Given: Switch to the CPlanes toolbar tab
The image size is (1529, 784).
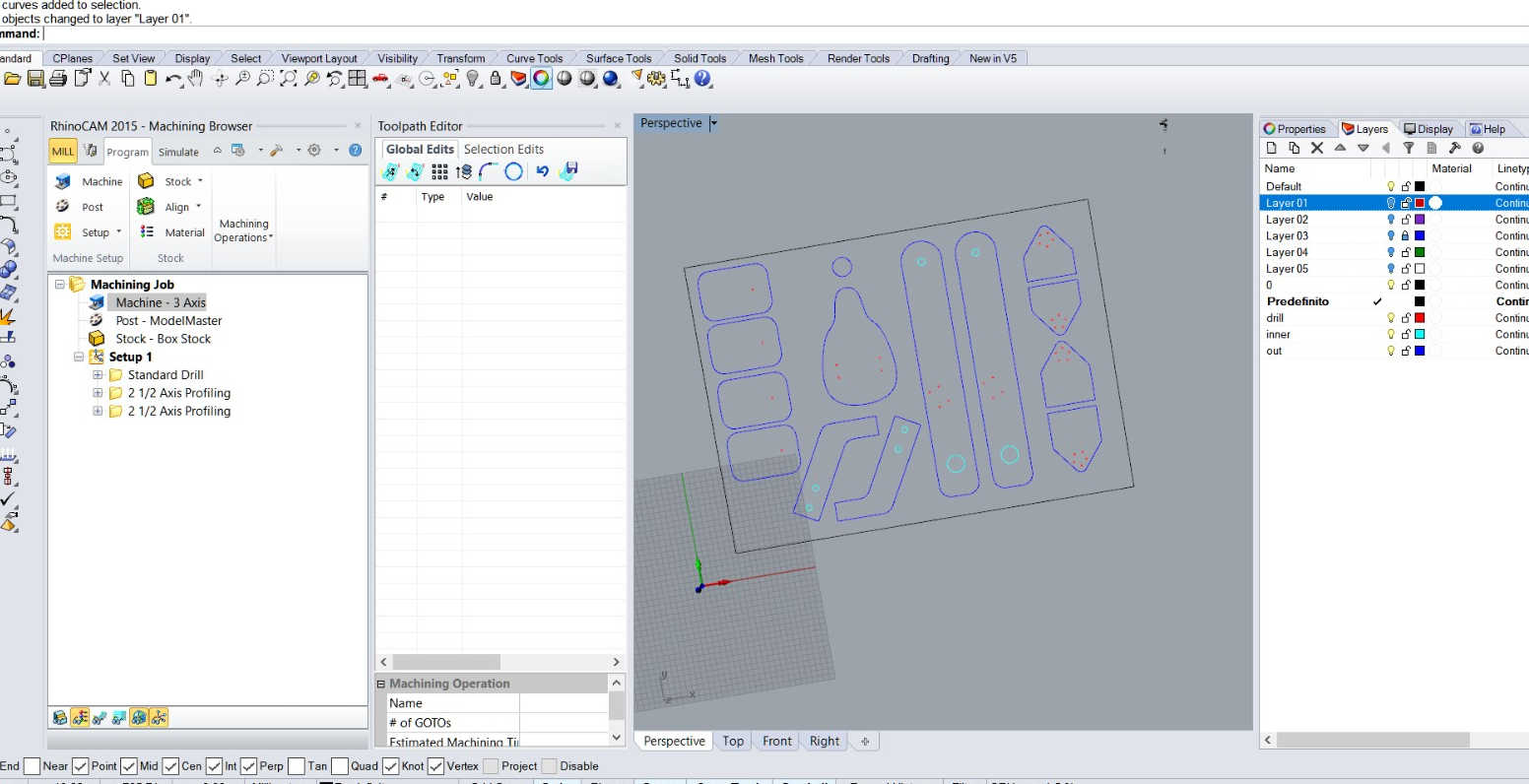Looking at the screenshot, I should coord(73,58).
